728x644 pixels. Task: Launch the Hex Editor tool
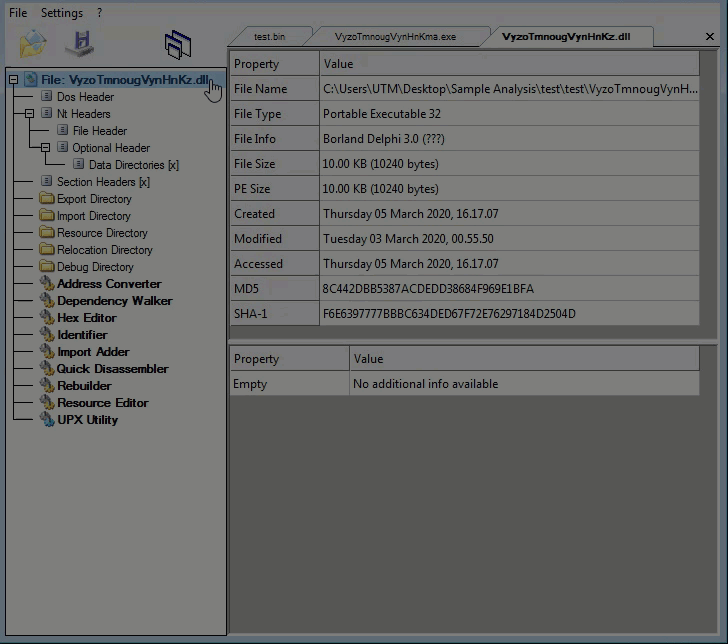point(87,318)
